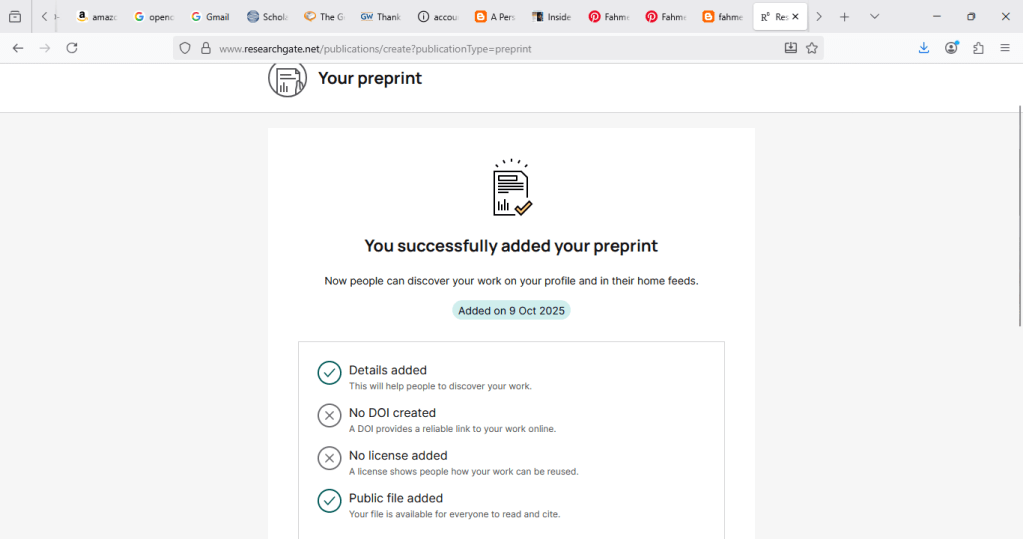Click the reload page icon
This screenshot has height=539, width=1023.
coord(72,48)
